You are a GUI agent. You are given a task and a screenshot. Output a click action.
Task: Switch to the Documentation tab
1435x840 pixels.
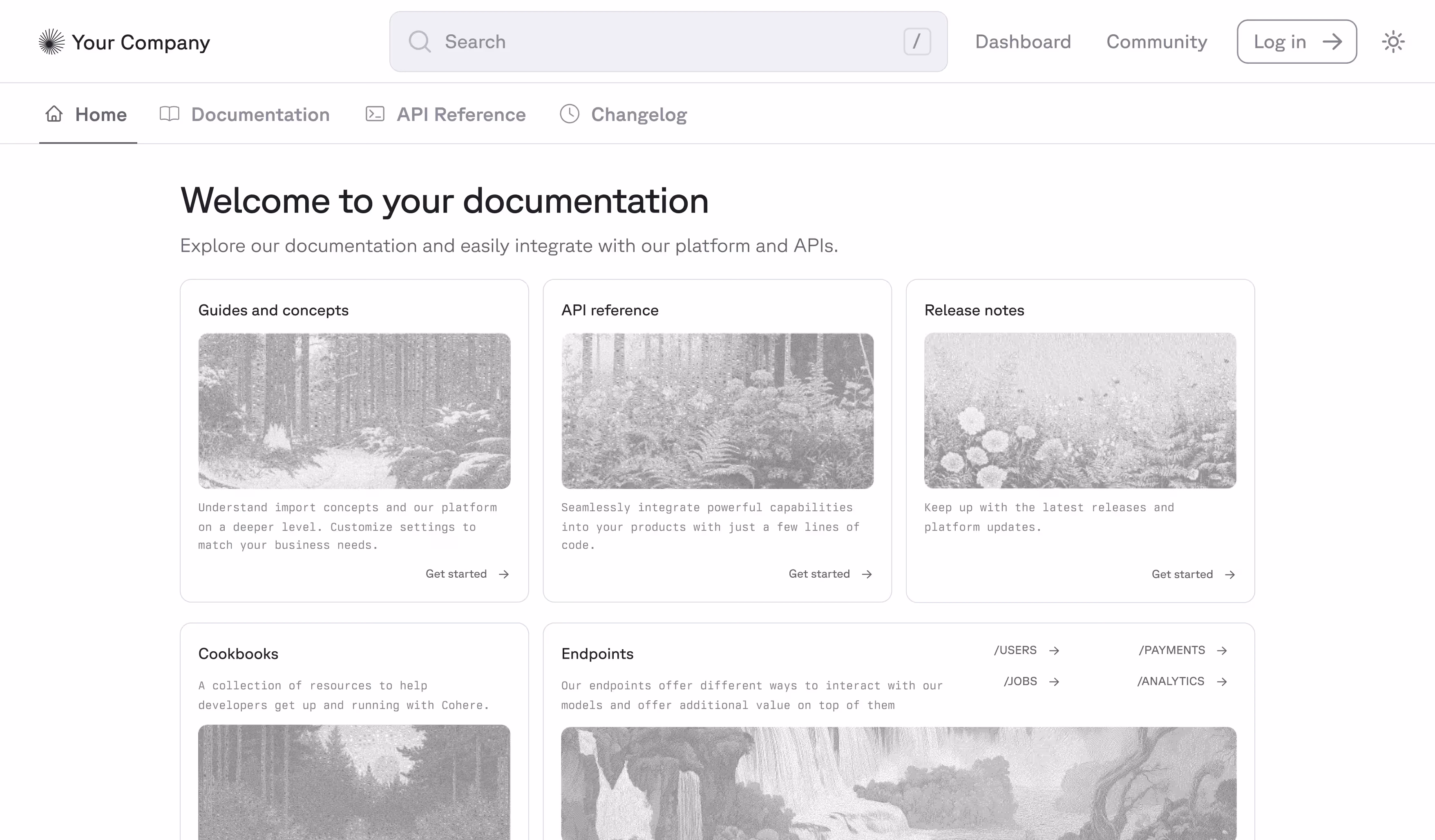click(260, 114)
